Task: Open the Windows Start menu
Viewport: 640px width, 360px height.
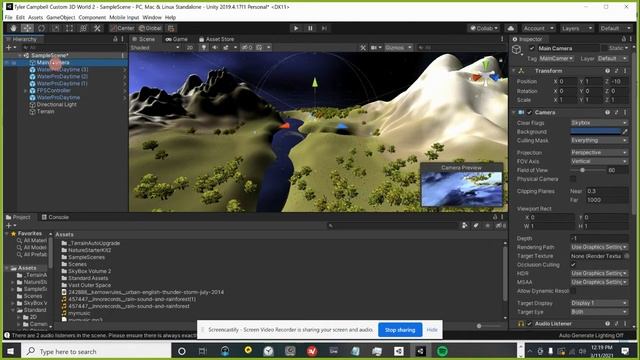Action: (11, 351)
